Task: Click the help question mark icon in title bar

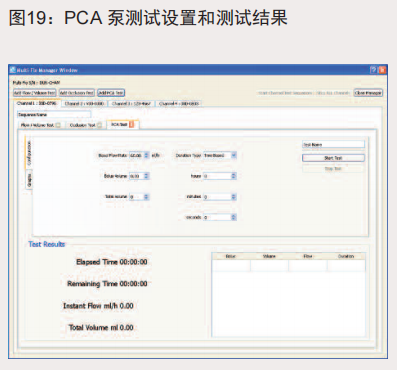Action: 373,70
